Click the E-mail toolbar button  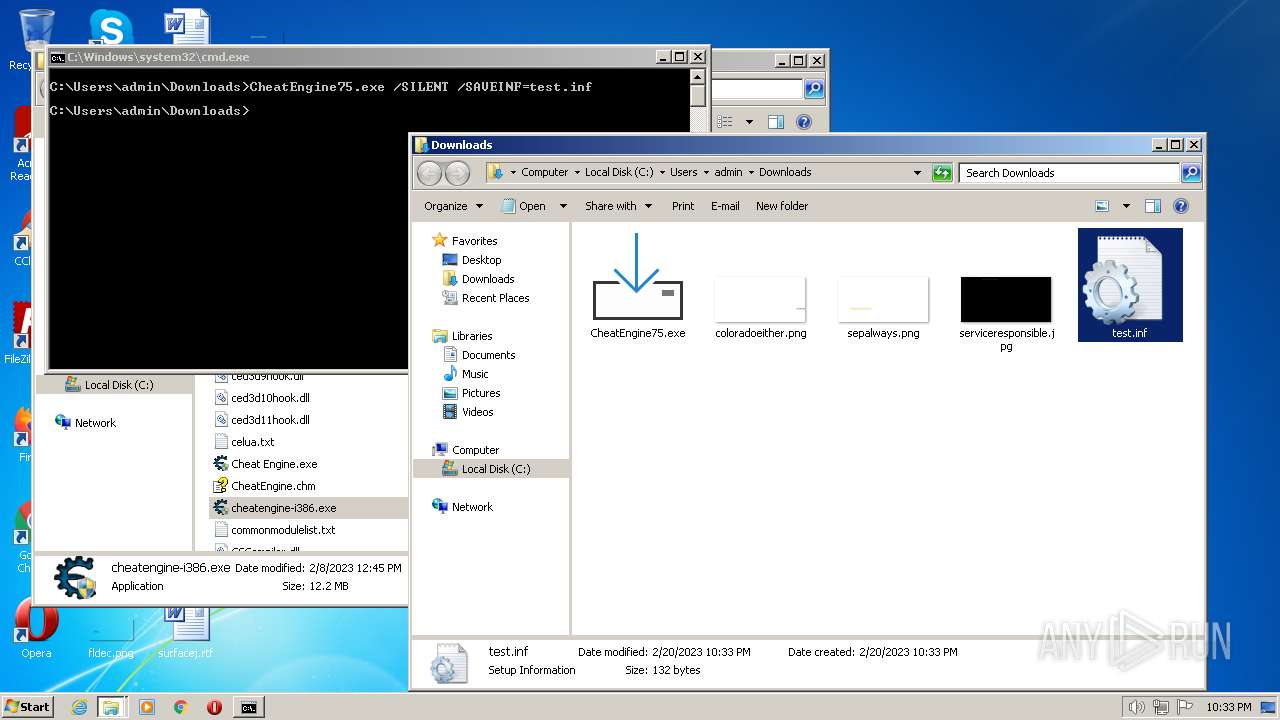pyautogui.click(x=725, y=206)
